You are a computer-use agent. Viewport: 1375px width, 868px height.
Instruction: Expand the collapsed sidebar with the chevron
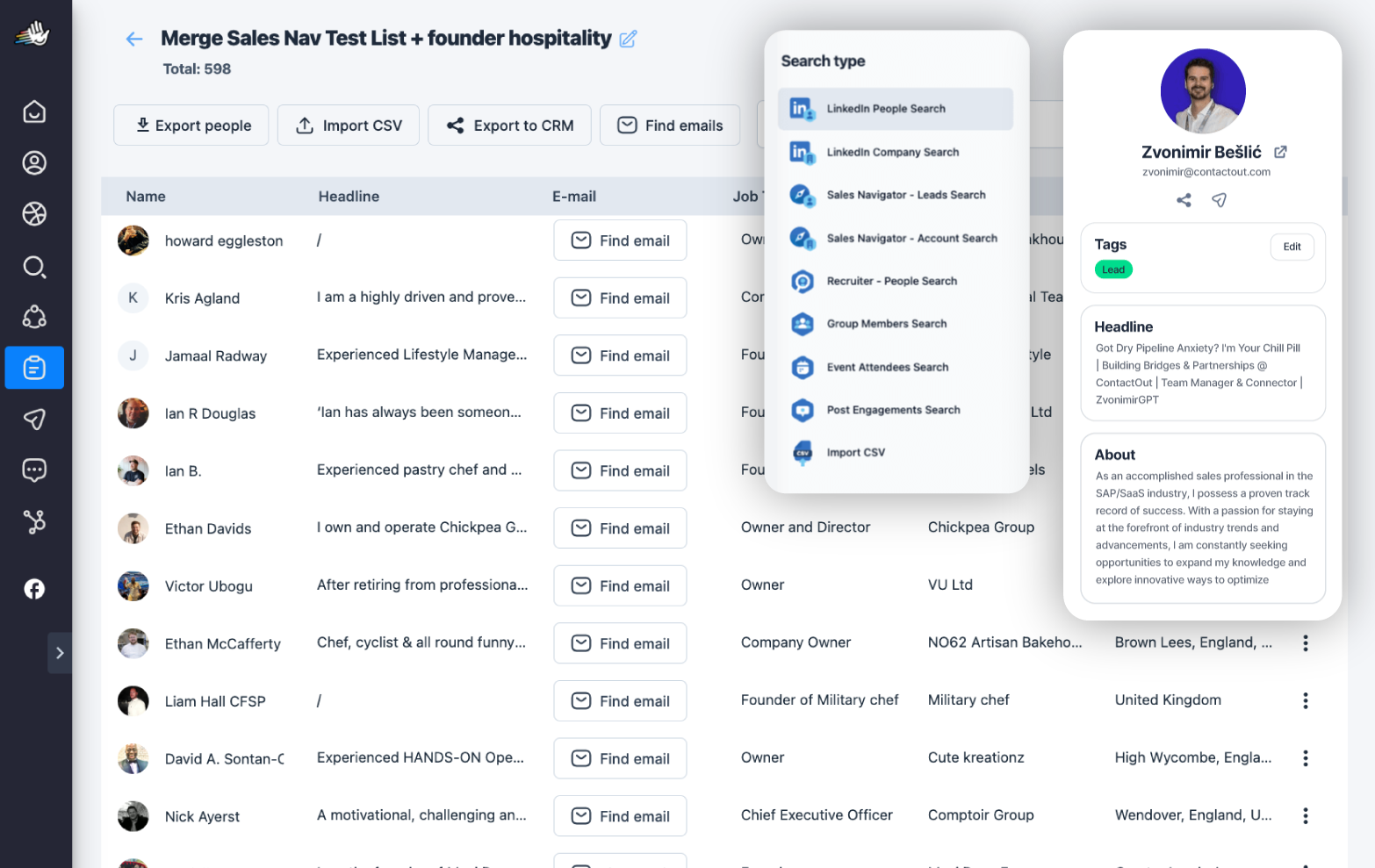point(60,653)
